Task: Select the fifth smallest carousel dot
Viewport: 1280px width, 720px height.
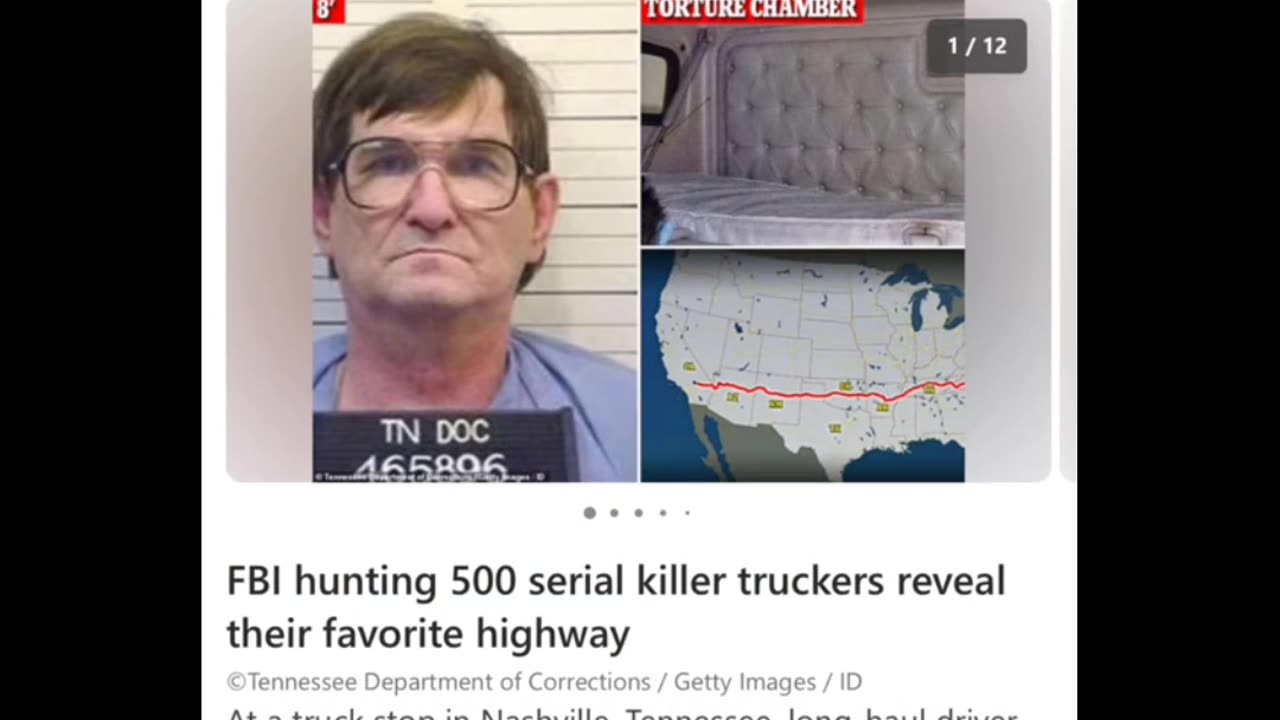Action: tap(687, 513)
